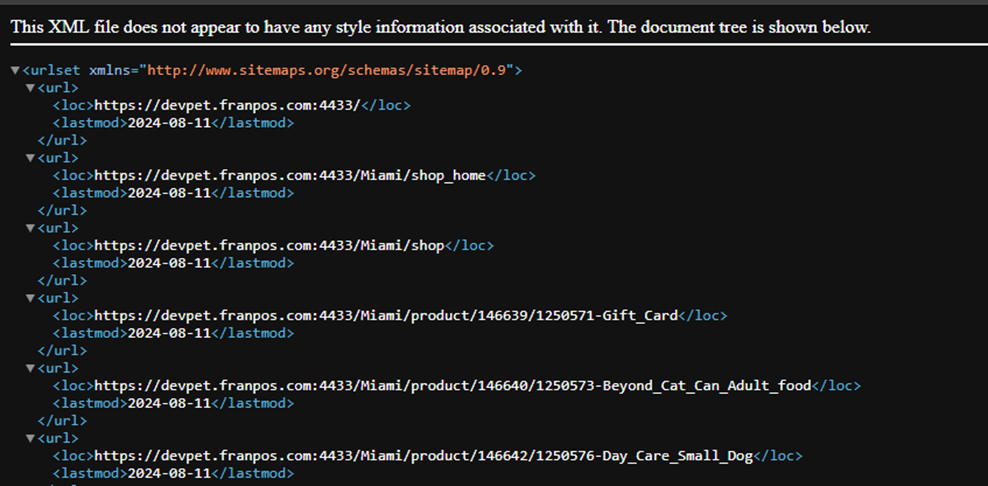Collapse the url node for devpet.franpos.com:4433/
Image resolution: width=988 pixels, height=486 pixels.
pyautogui.click(x=30, y=88)
